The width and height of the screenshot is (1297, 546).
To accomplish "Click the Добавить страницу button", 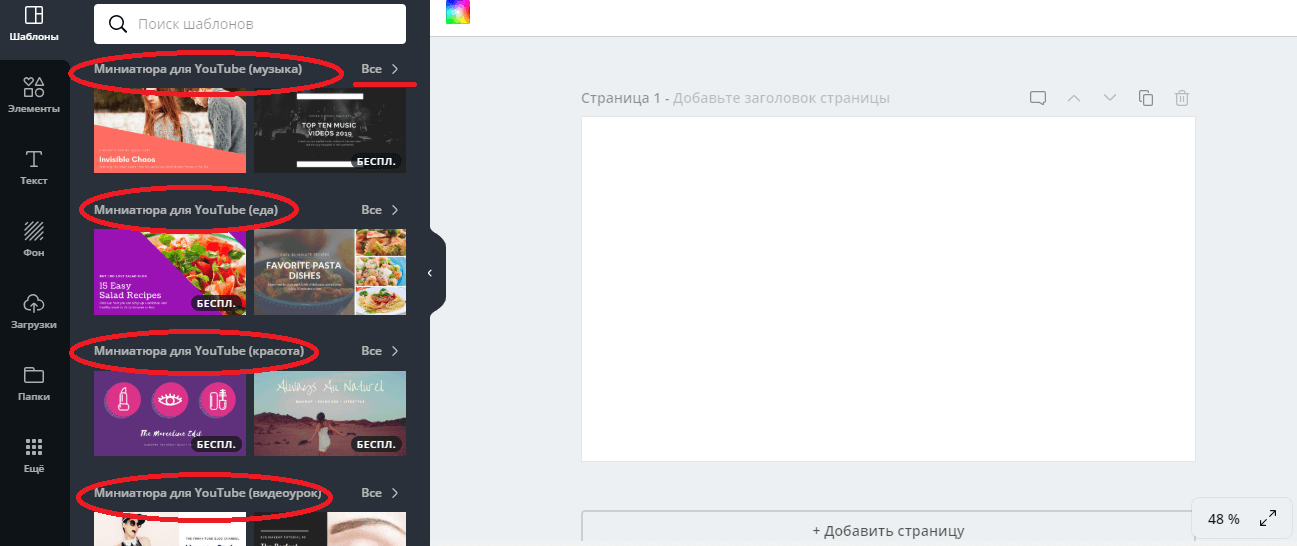I will (888, 530).
